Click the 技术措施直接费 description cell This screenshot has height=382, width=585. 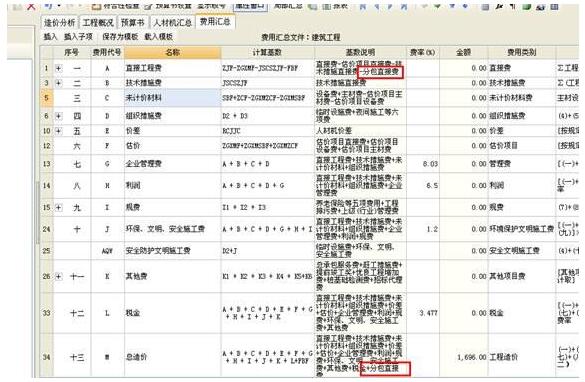pyautogui.click(x=360, y=83)
